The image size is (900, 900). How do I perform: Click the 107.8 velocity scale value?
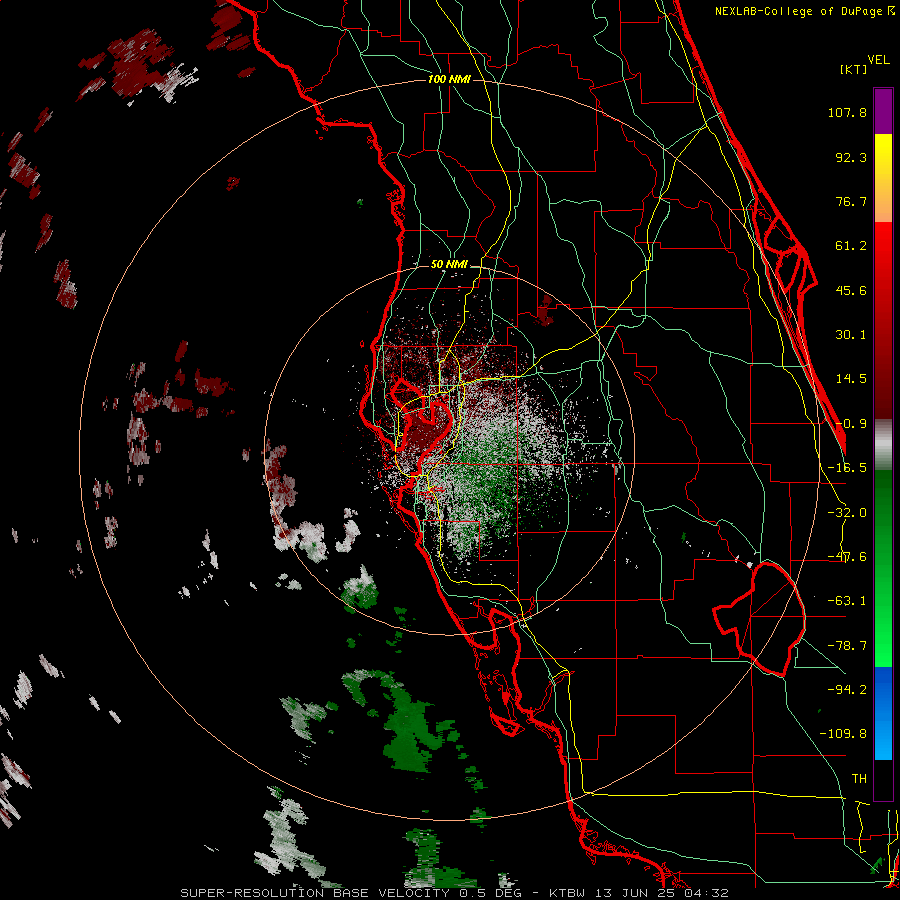pos(847,112)
